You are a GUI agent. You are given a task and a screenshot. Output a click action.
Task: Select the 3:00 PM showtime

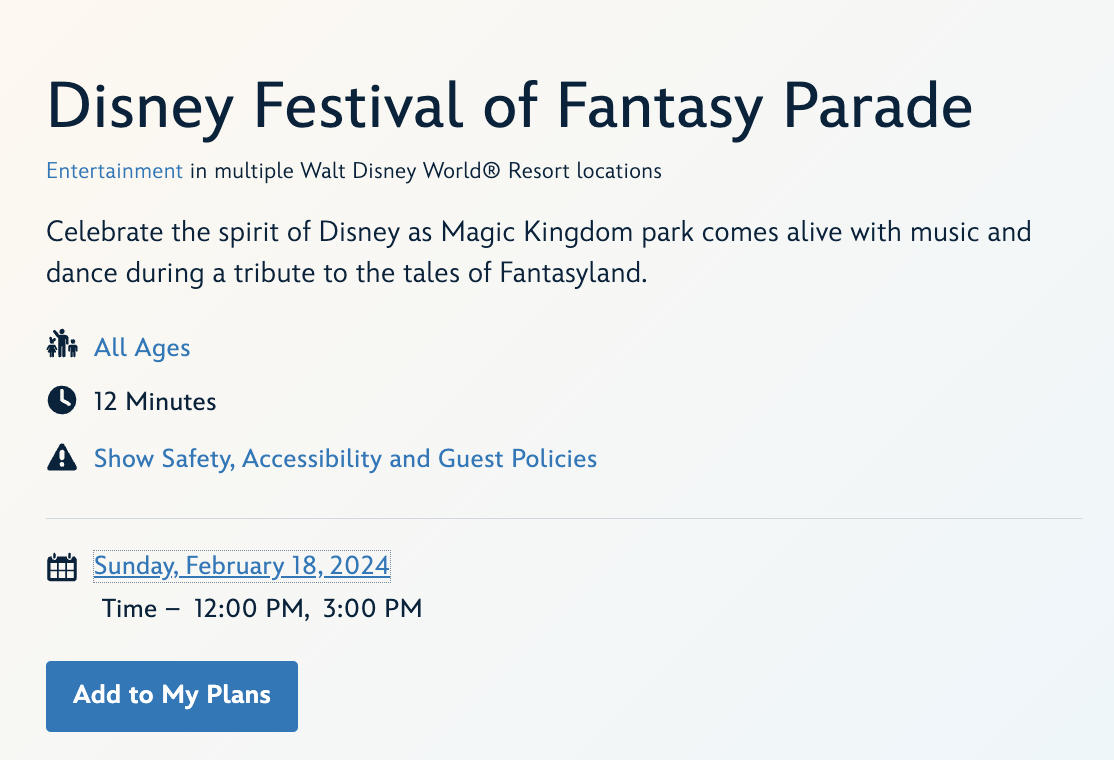372,608
